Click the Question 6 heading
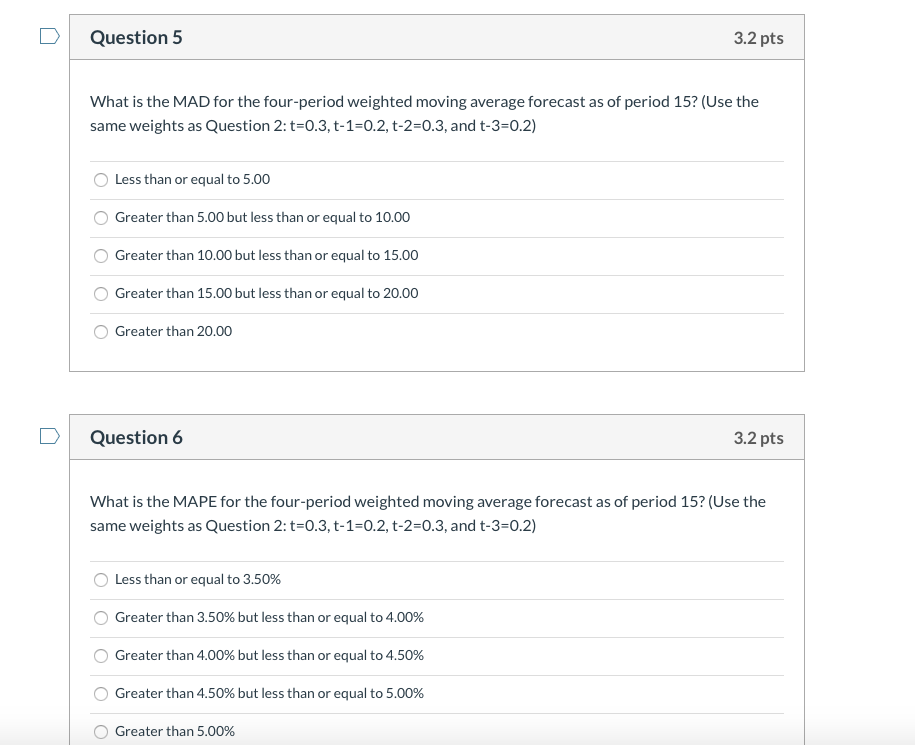 pyautogui.click(x=136, y=437)
